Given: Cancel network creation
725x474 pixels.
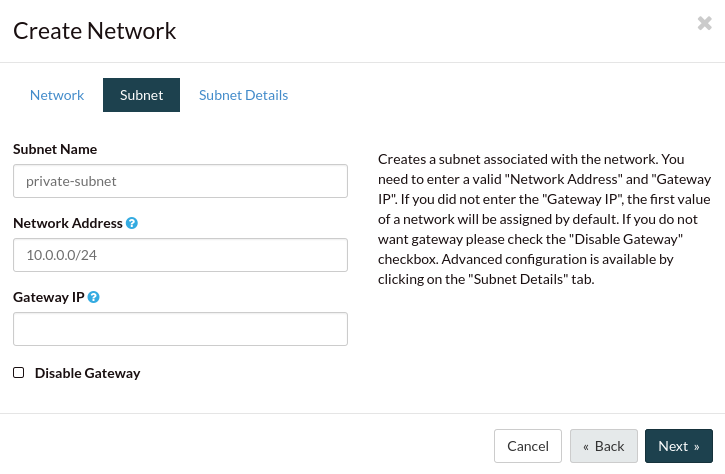Looking at the screenshot, I should (528, 446).
